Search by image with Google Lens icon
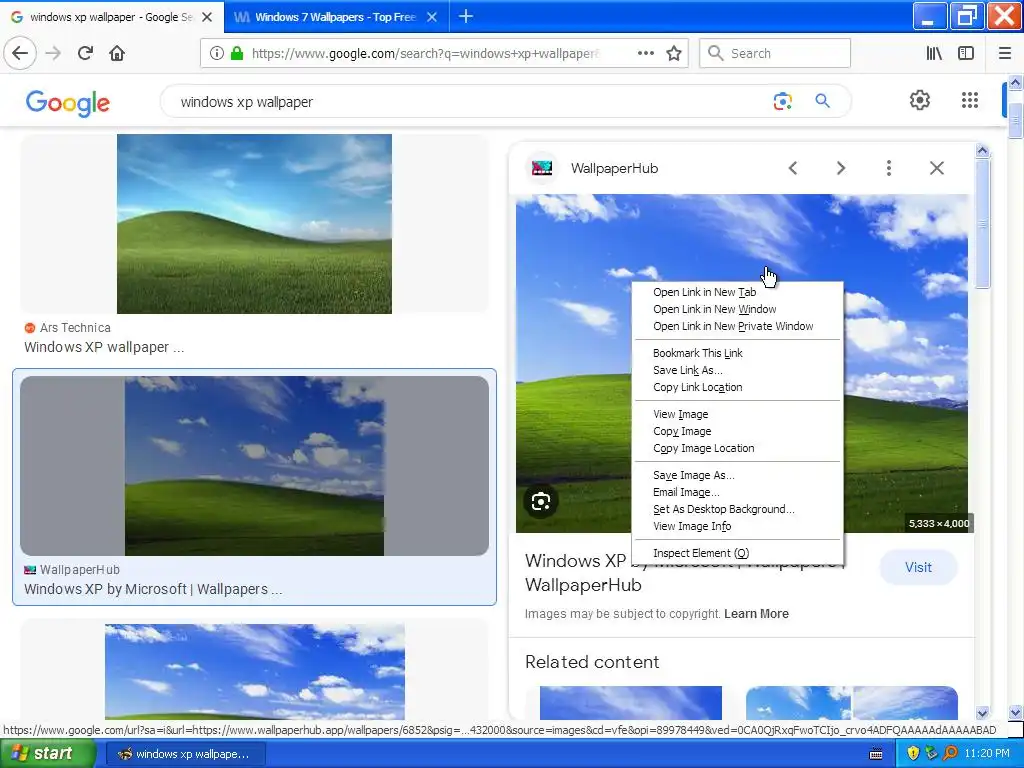The height and width of the screenshot is (768, 1024). (x=782, y=101)
